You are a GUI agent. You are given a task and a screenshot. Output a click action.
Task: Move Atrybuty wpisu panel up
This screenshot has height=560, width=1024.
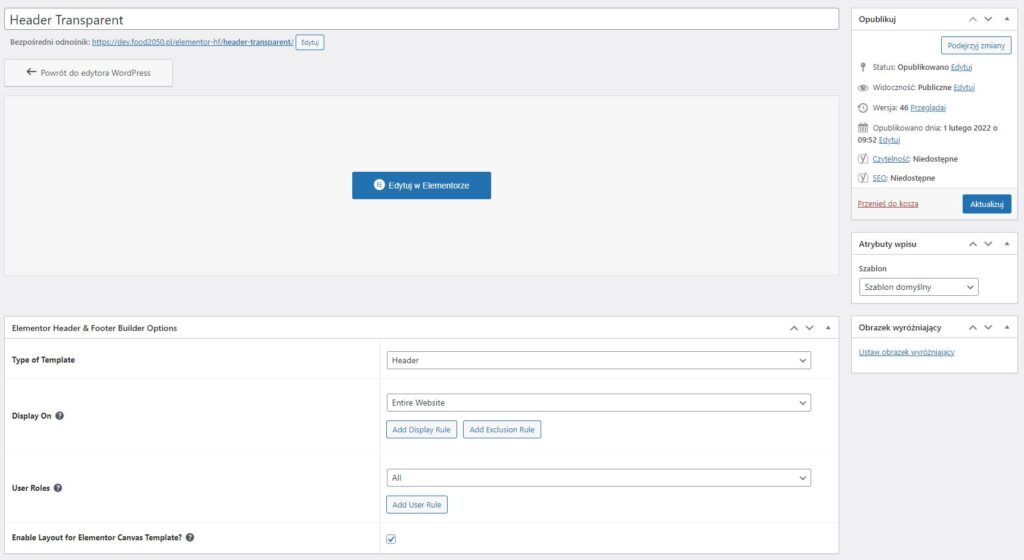(972, 244)
